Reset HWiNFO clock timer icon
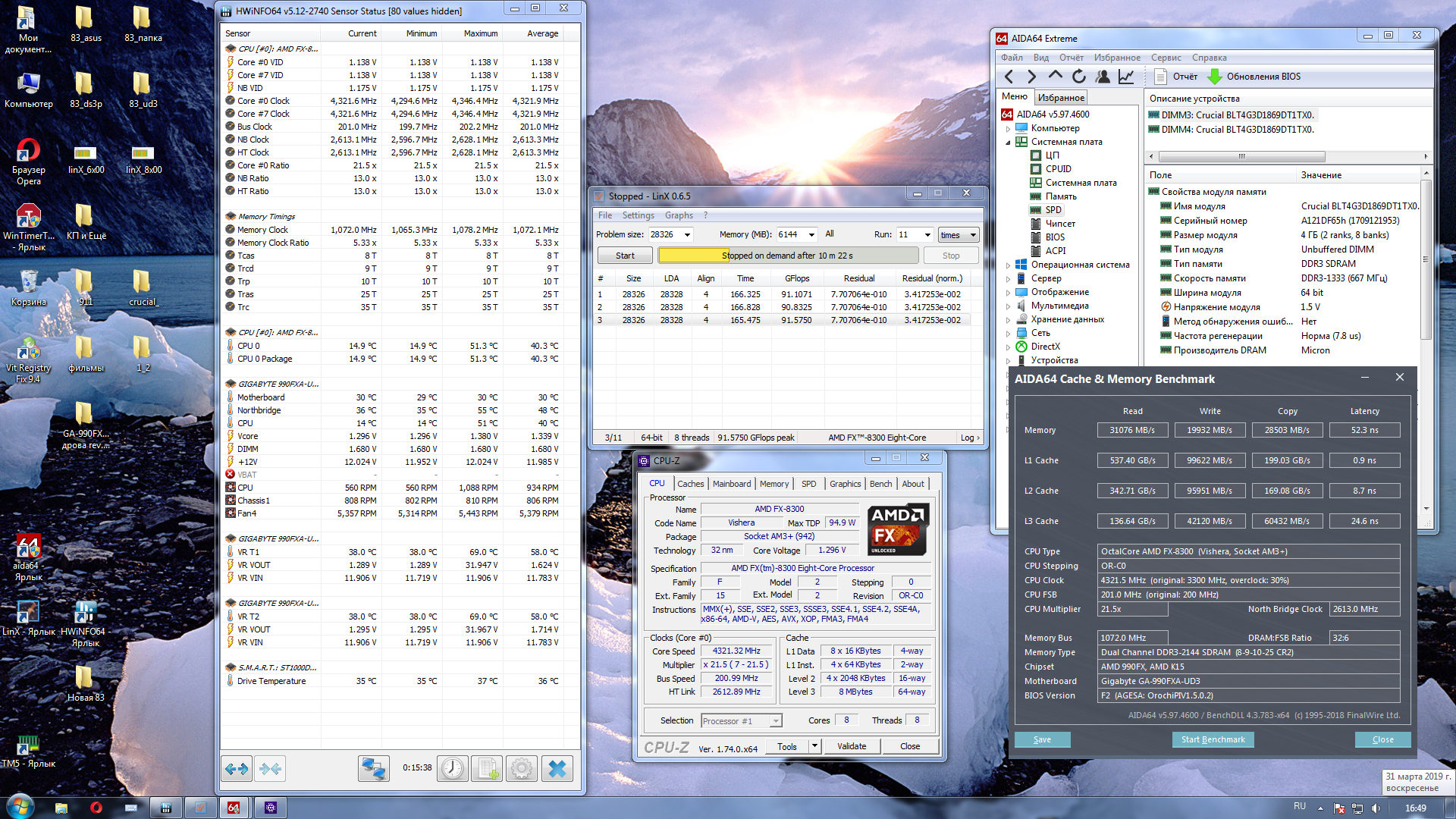The height and width of the screenshot is (819, 1456). tap(453, 769)
